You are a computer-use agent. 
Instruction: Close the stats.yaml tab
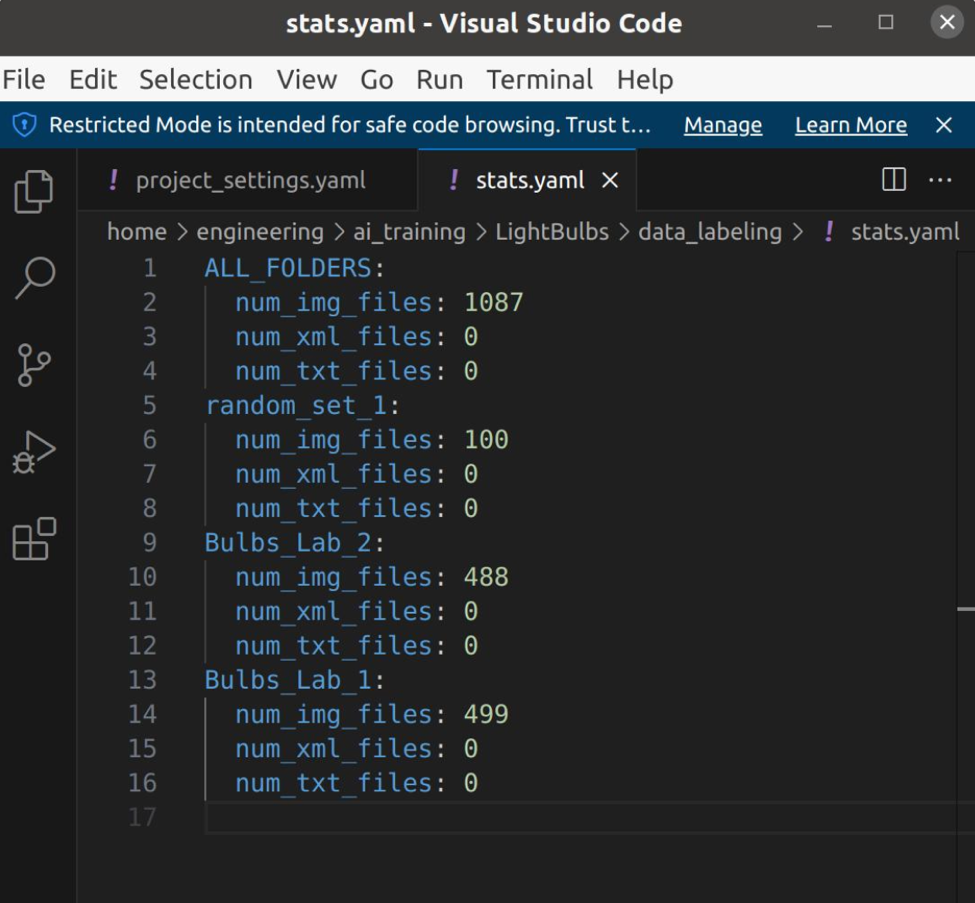click(610, 180)
